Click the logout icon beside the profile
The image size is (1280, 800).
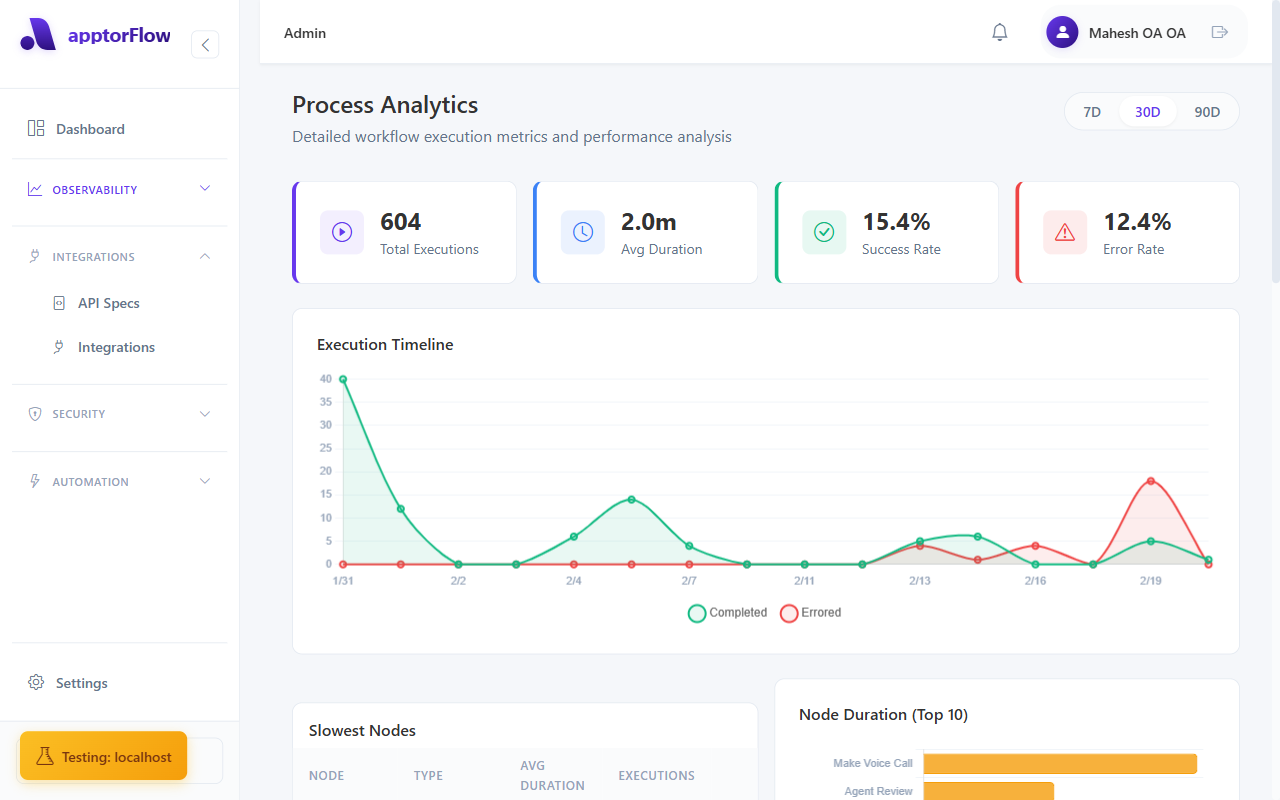point(1219,32)
